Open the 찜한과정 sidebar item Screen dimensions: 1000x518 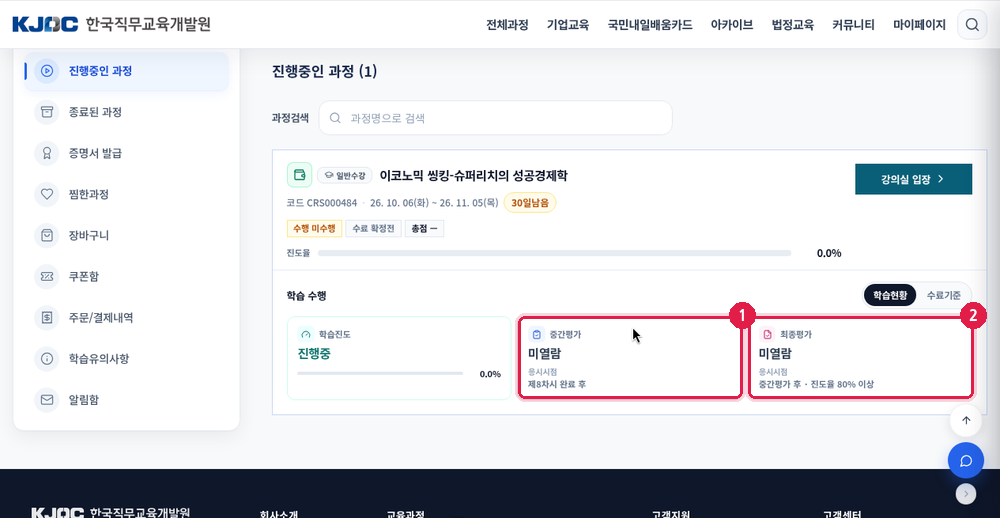point(126,194)
